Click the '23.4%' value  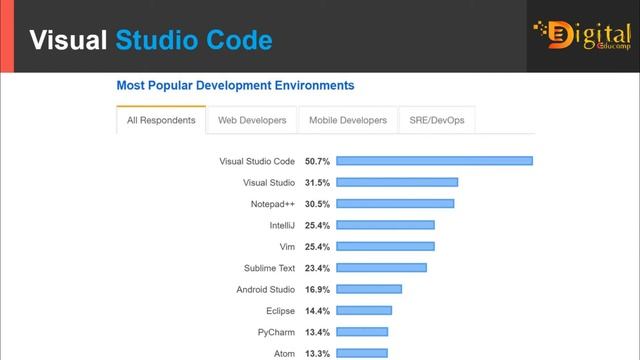[317, 268]
